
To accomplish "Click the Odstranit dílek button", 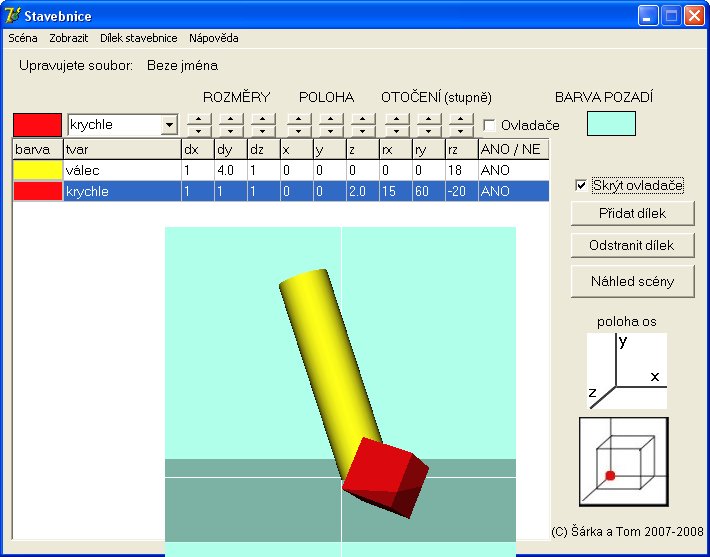I will click(x=632, y=245).
